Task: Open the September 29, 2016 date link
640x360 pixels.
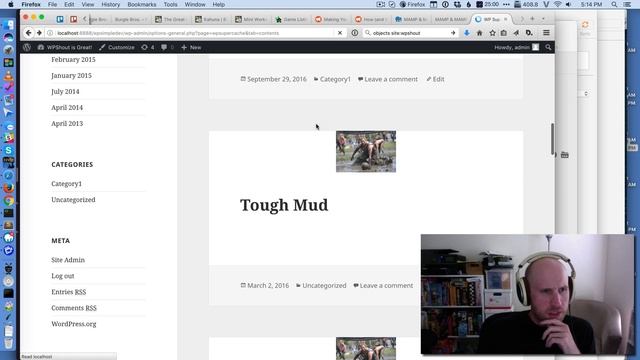Action: (277, 79)
